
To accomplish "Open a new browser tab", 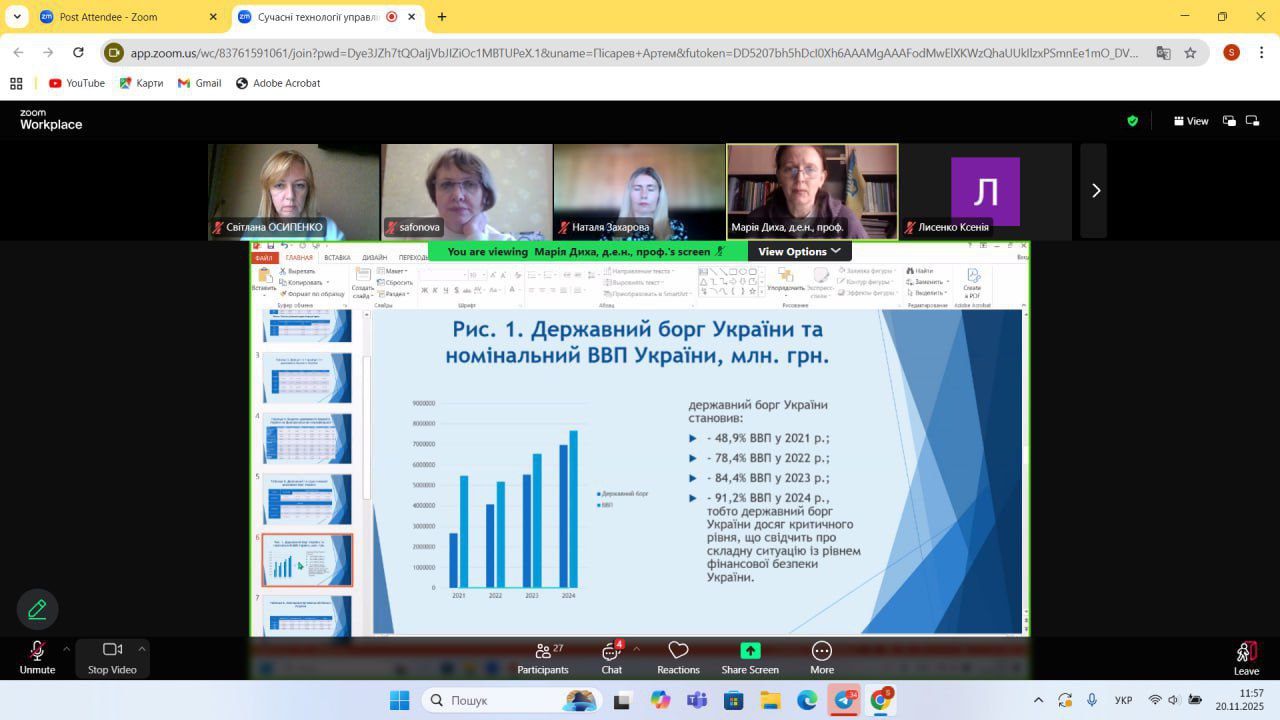I will pos(442,17).
